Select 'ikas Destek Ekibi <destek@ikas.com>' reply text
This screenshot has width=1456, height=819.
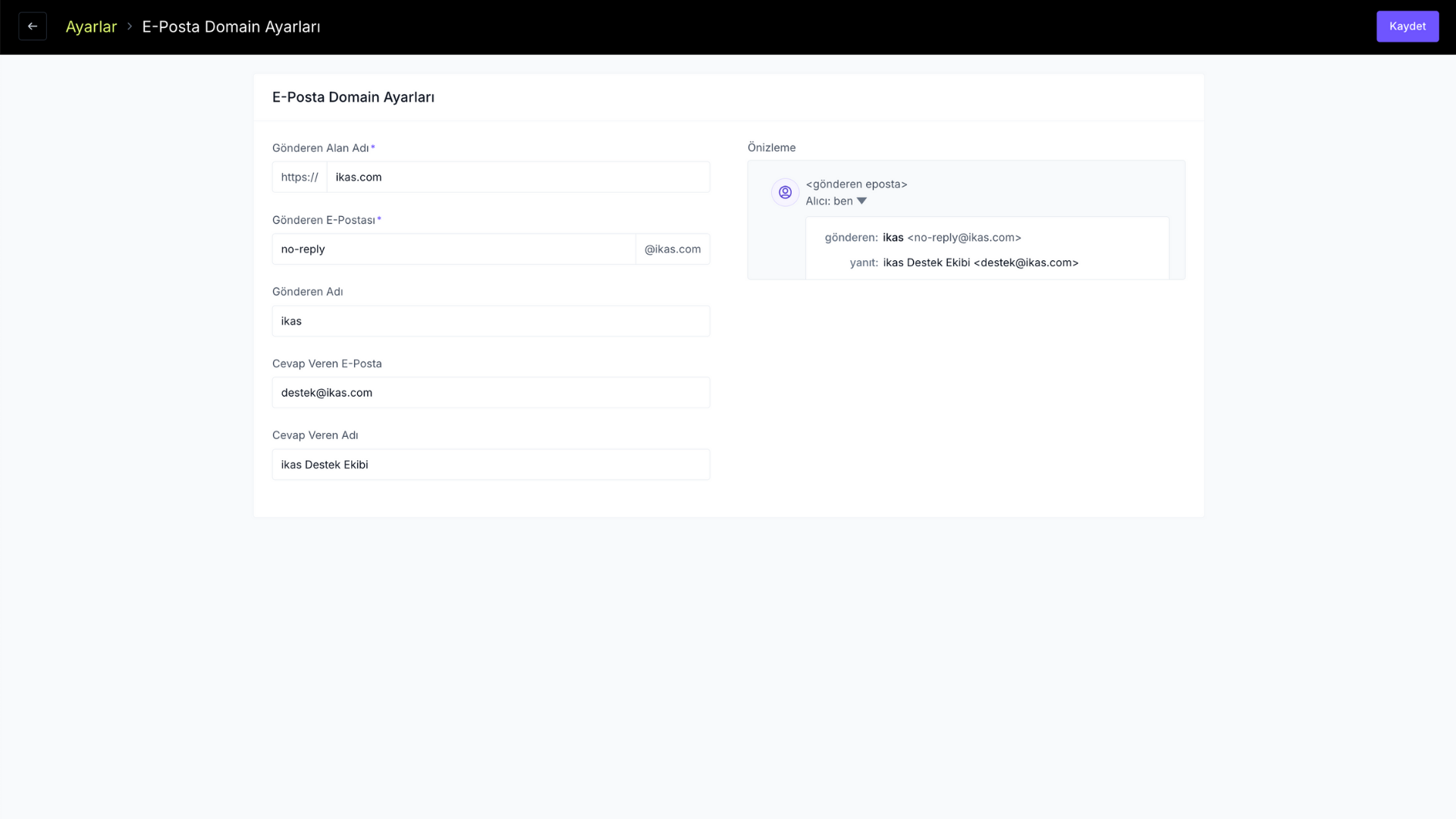tap(981, 262)
